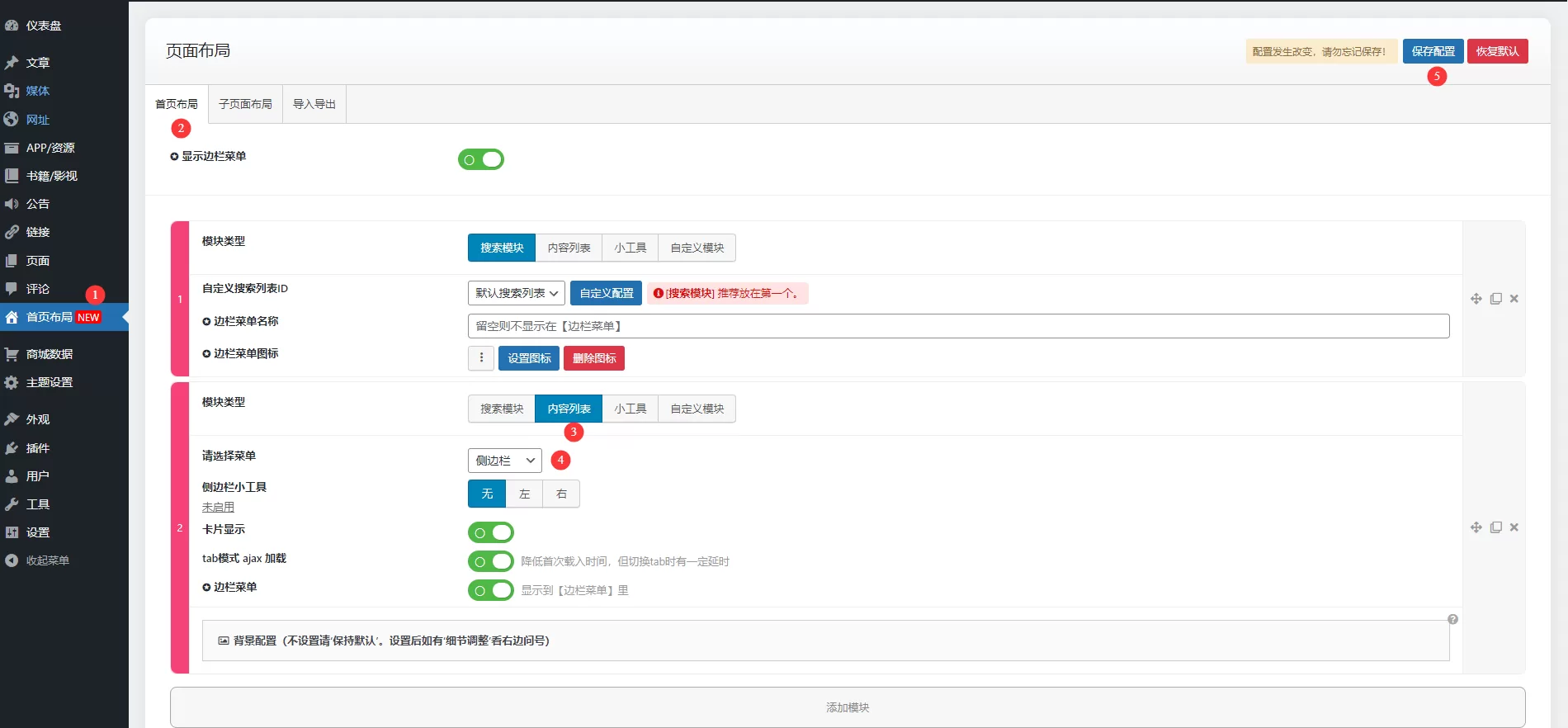Click the three-dot icon preview button

tap(481, 358)
